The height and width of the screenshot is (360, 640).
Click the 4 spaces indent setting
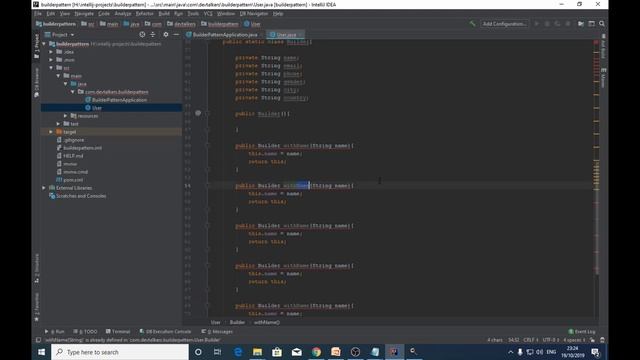(575, 340)
